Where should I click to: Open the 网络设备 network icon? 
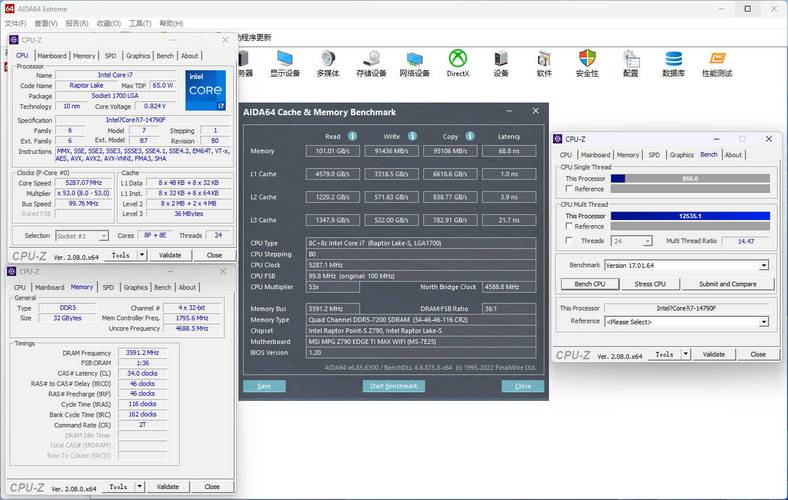click(414, 60)
